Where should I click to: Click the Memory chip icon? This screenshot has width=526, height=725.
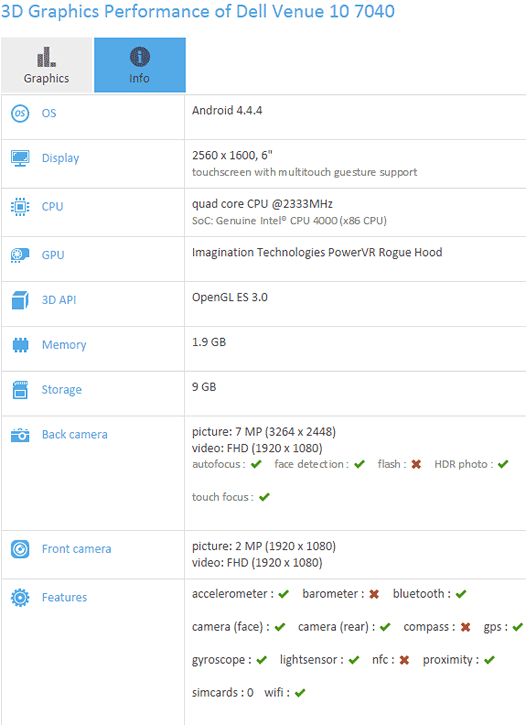(20, 345)
